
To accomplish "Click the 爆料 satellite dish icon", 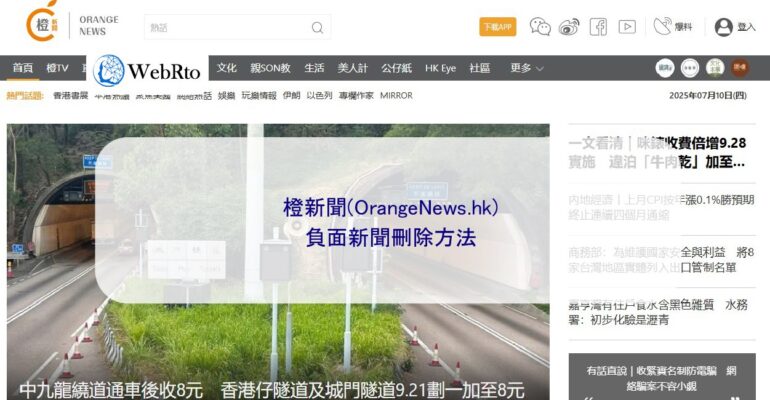I will [662, 27].
